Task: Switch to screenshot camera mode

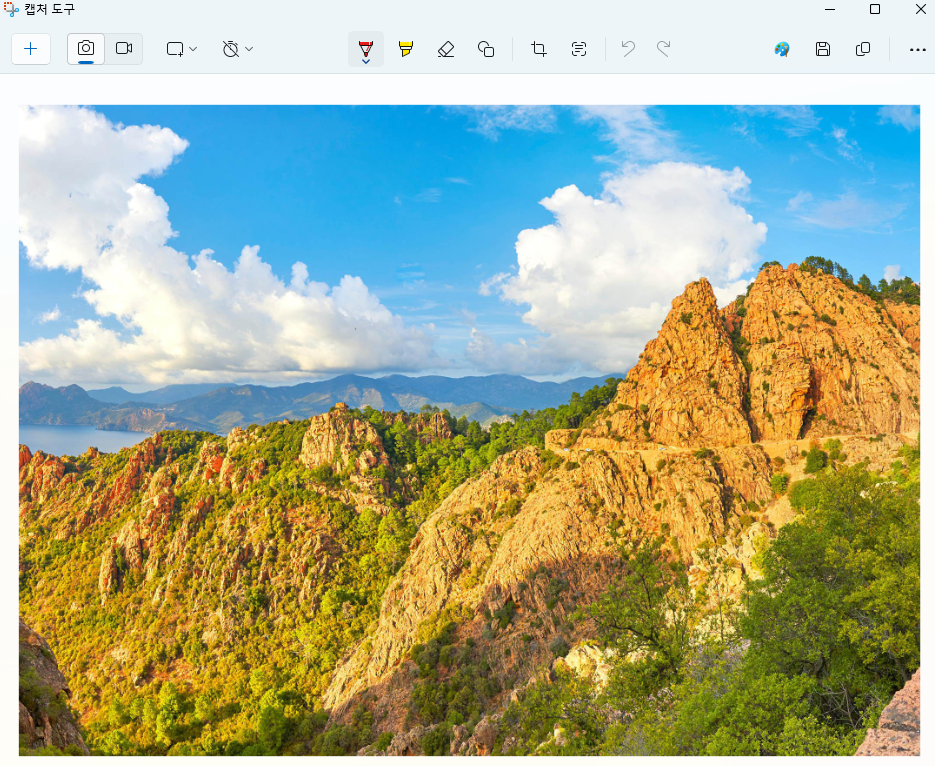Action: point(86,49)
